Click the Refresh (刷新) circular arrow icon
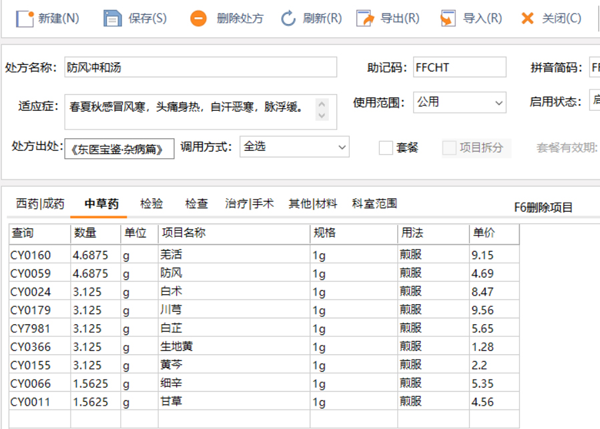 [x=288, y=18]
